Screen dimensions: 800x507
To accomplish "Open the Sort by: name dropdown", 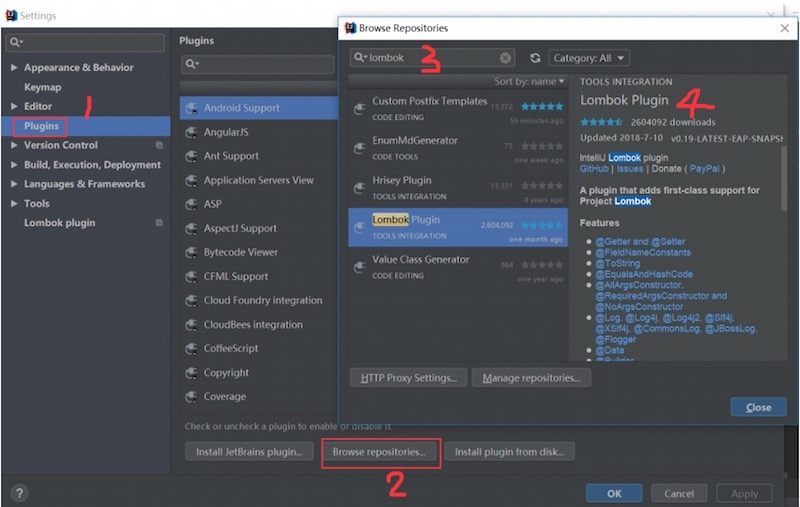I will pyautogui.click(x=529, y=82).
